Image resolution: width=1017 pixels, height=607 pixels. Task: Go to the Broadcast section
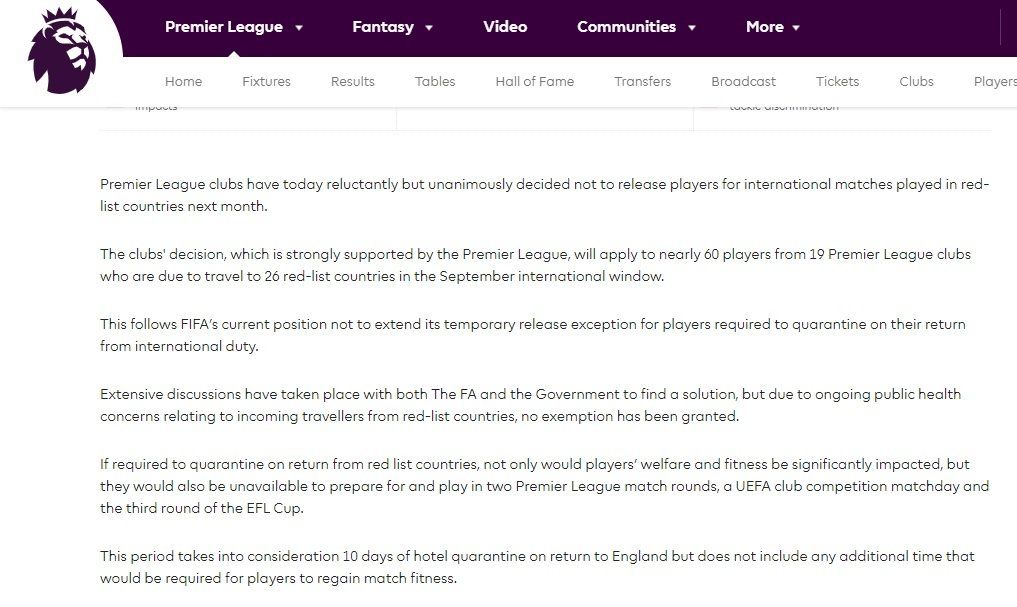coord(743,81)
